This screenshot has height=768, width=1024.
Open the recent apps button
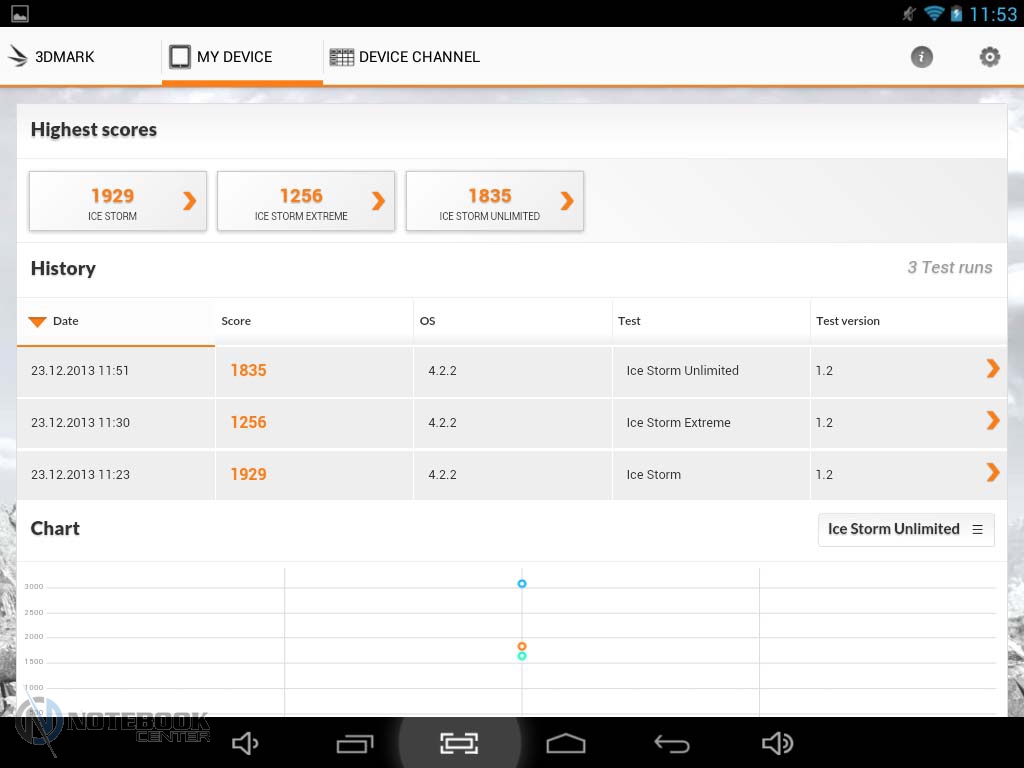[x=354, y=743]
